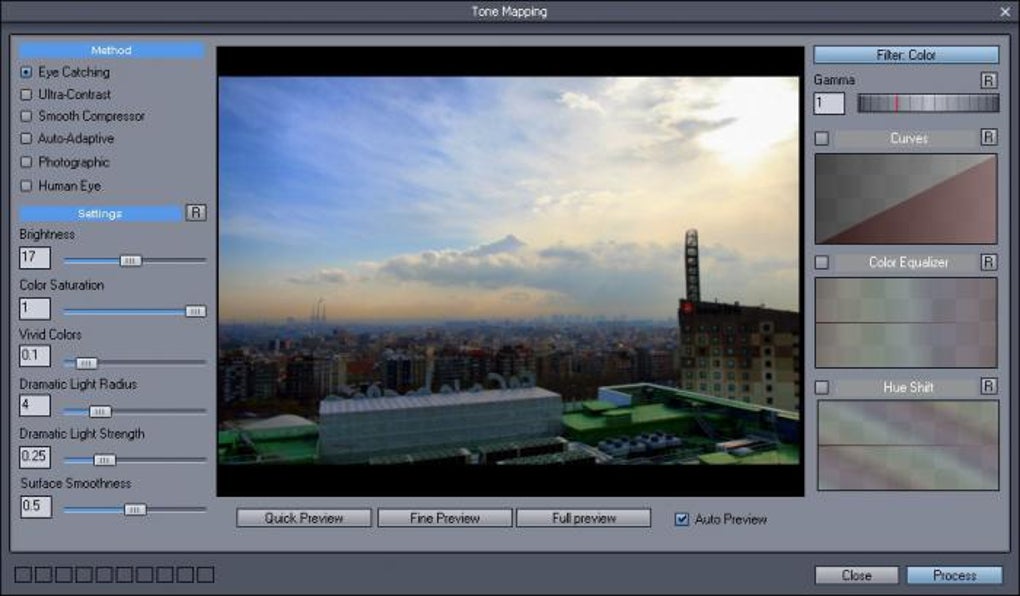Reset Gamma using its R button
Viewport: 1020px width, 596px height.
point(988,80)
